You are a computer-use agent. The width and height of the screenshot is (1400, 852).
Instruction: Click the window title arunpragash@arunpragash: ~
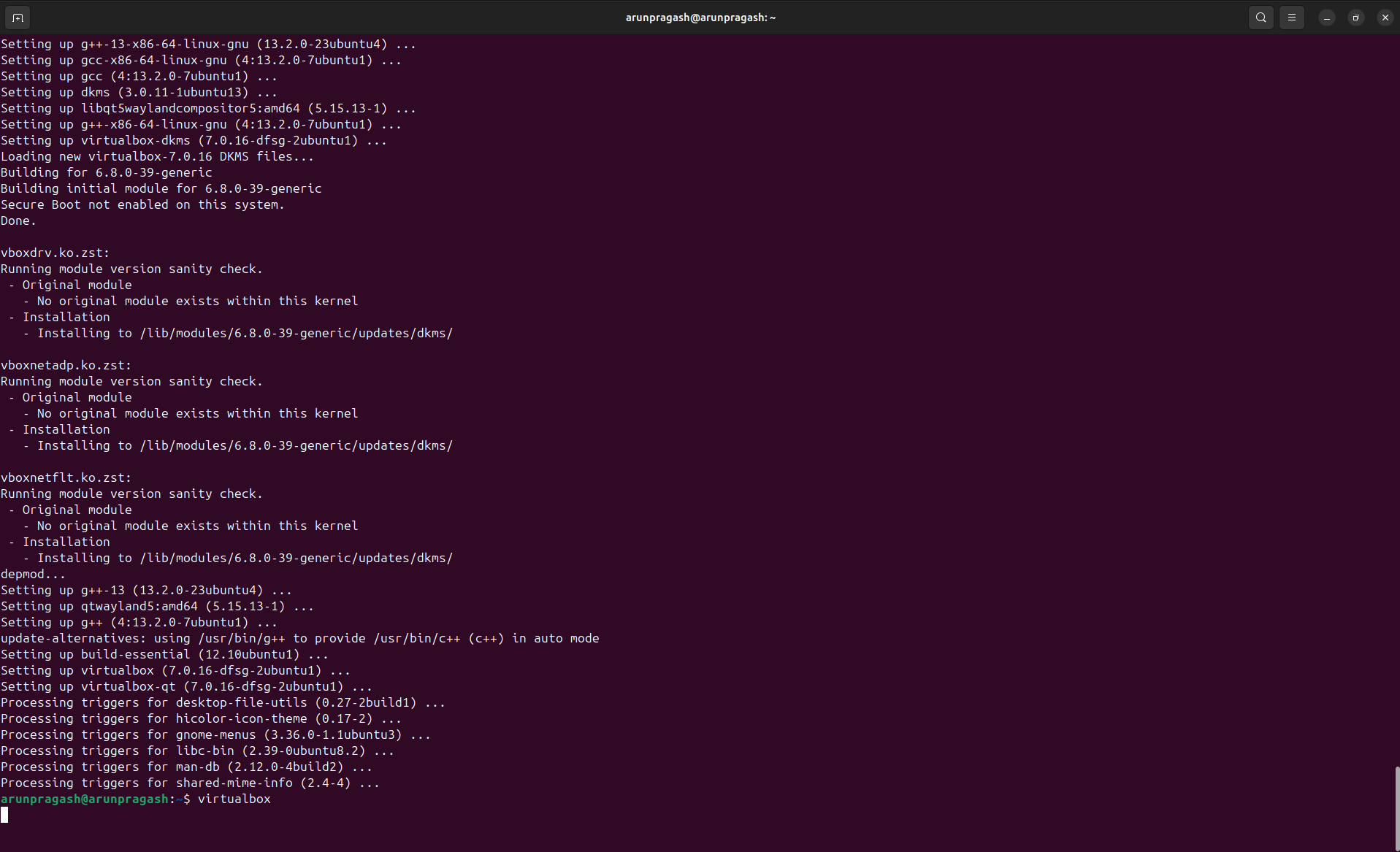[700, 18]
